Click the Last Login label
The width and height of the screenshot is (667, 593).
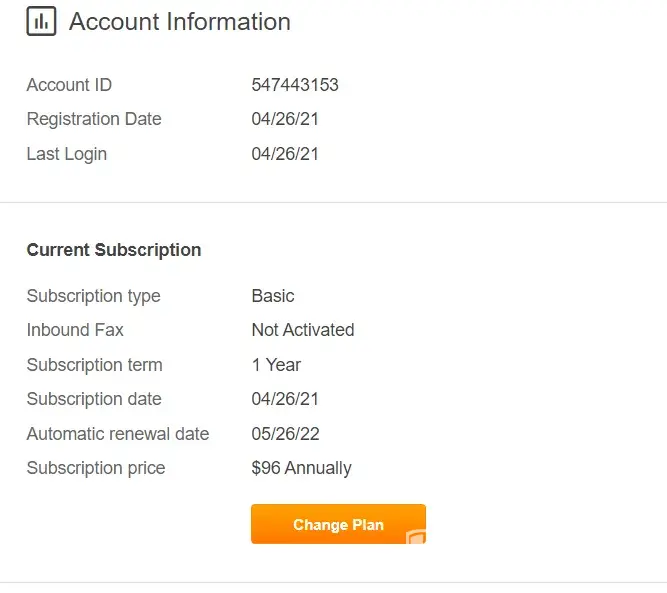point(66,154)
